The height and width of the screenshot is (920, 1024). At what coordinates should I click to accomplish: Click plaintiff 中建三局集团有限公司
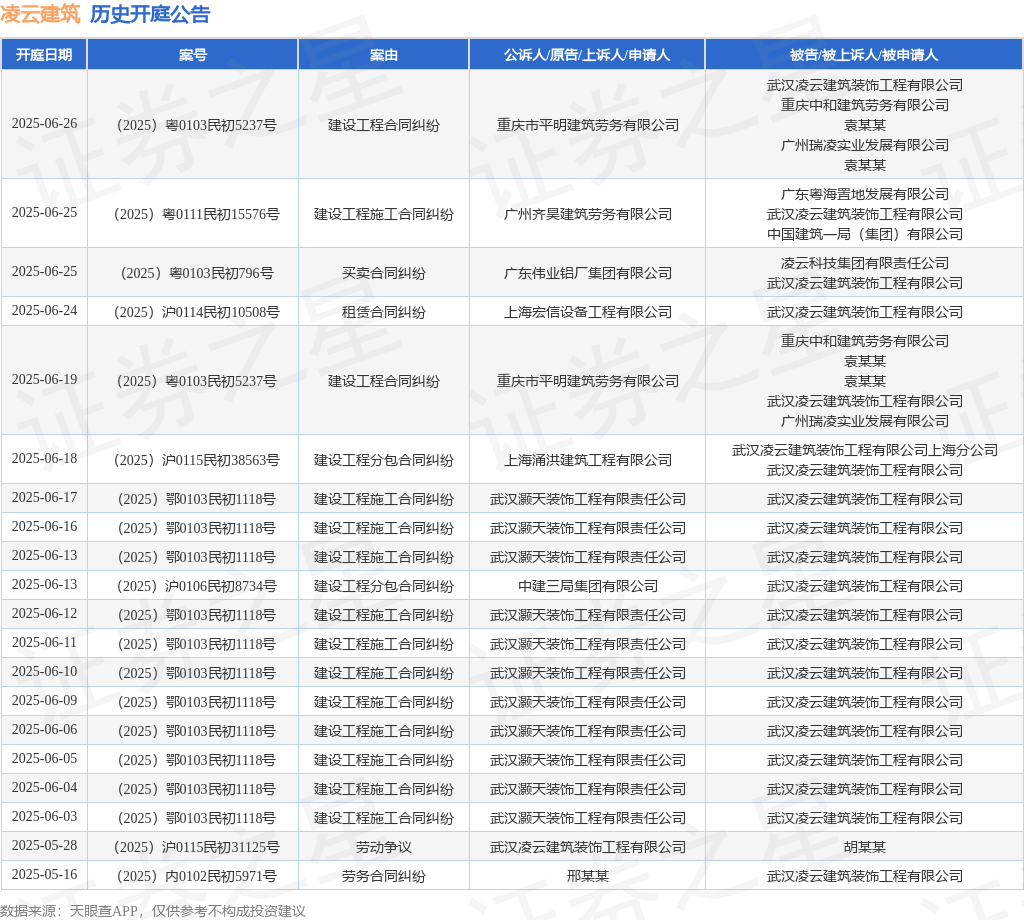click(588, 586)
